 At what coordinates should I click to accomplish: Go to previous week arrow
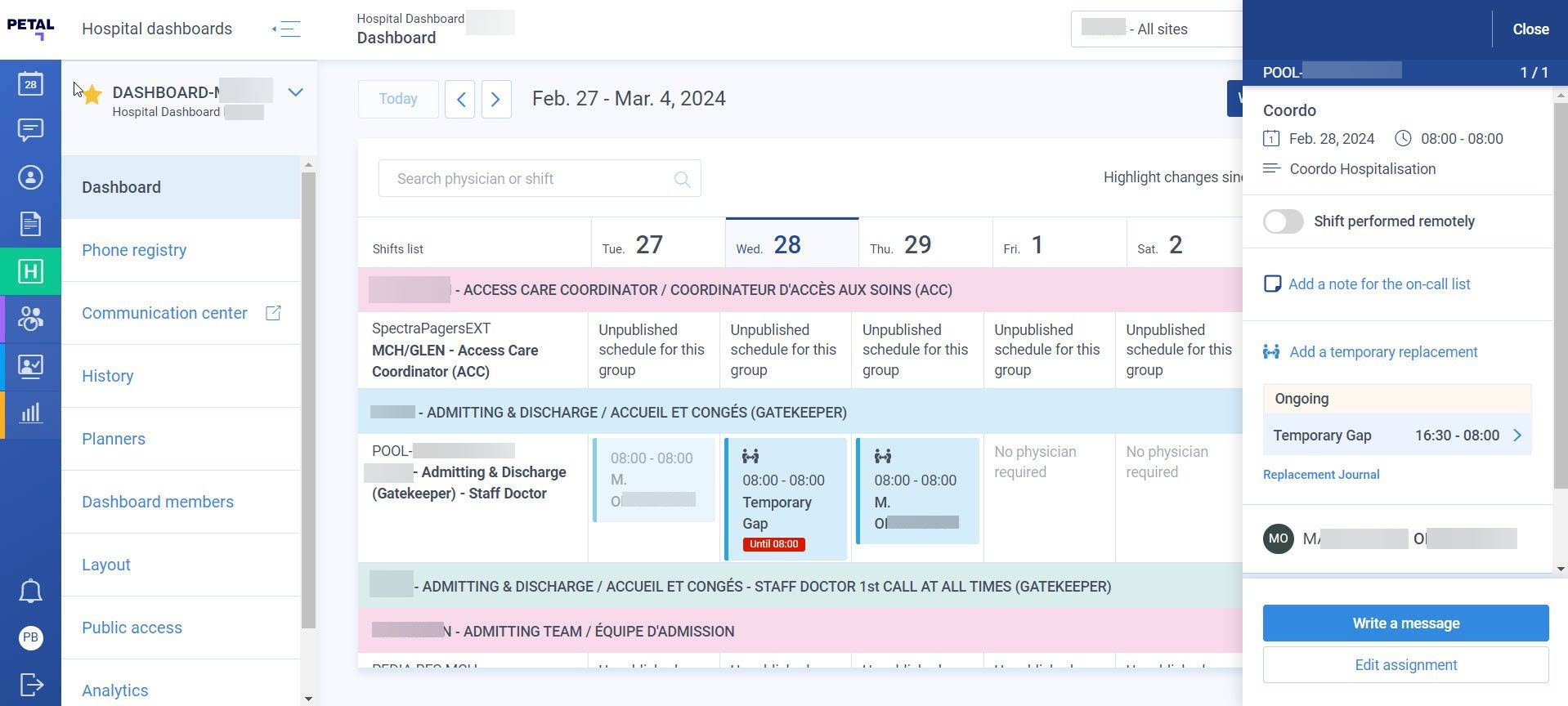tap(460, 99)
